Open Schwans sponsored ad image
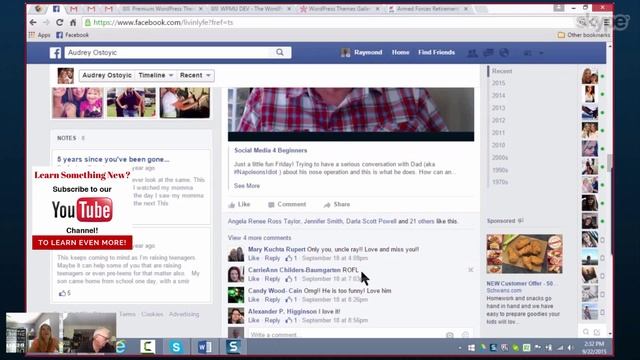This screenshot has width=640, height=360. pyautogui.click(x=524, y=254)
